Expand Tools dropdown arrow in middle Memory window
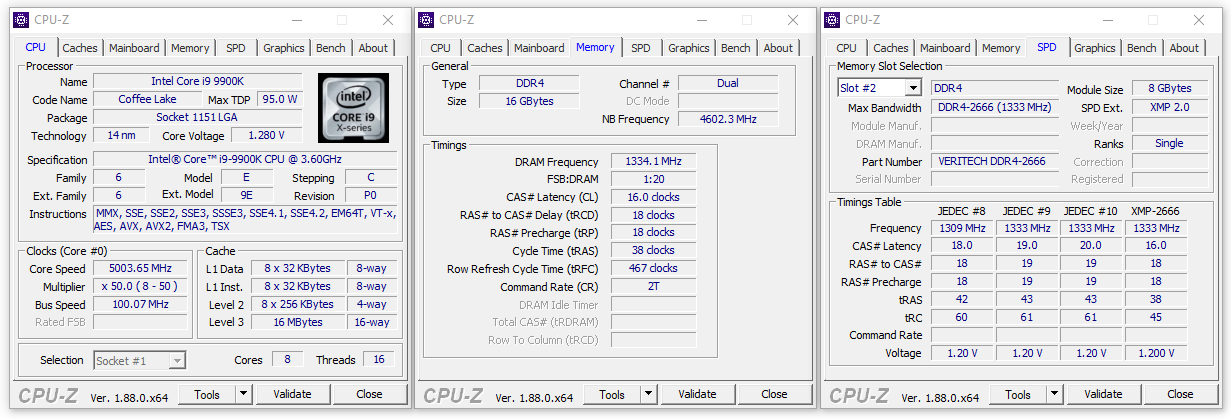The height and width of the screenshot is (419, 1231). 648,394
